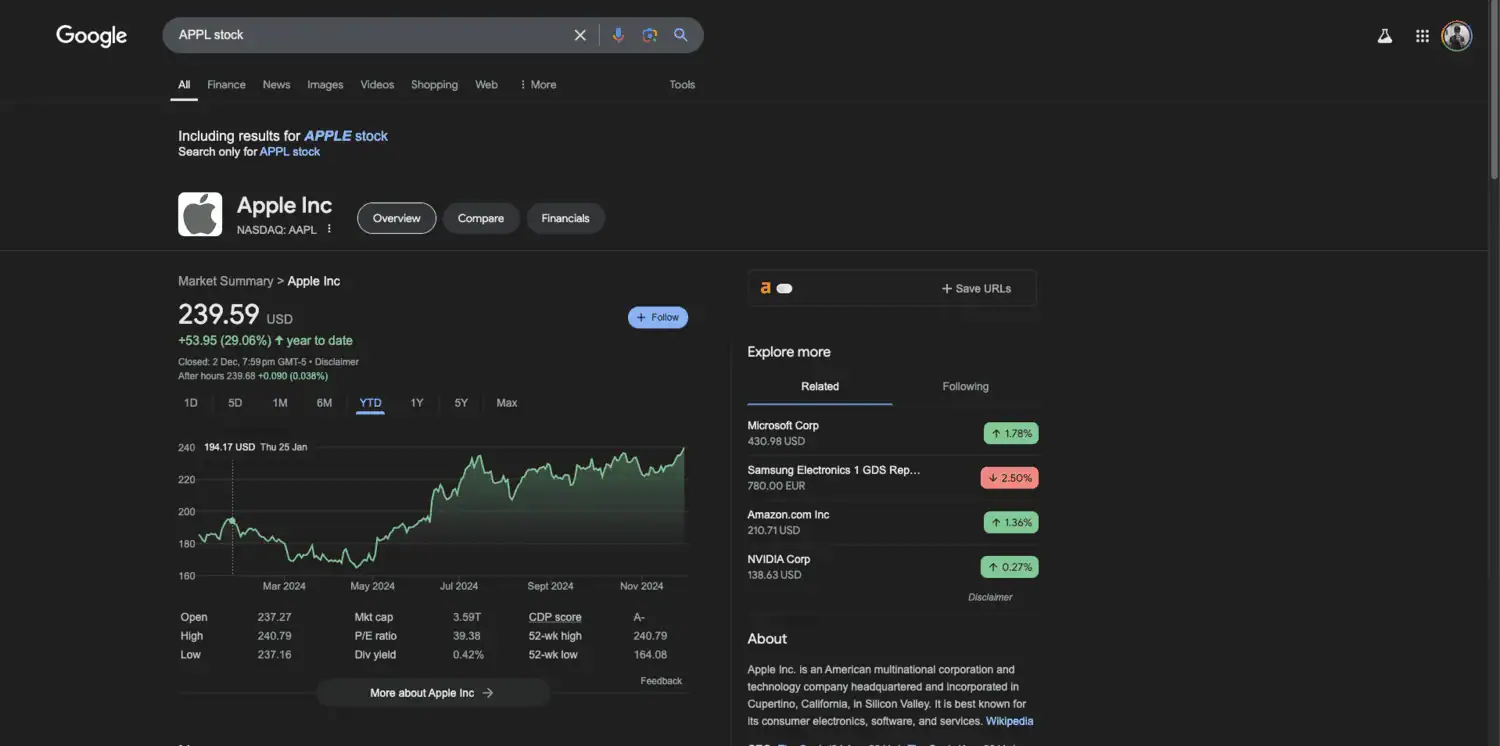Click the P/E ratio value 39.38

pyautogui.click(x=467, y=636)
